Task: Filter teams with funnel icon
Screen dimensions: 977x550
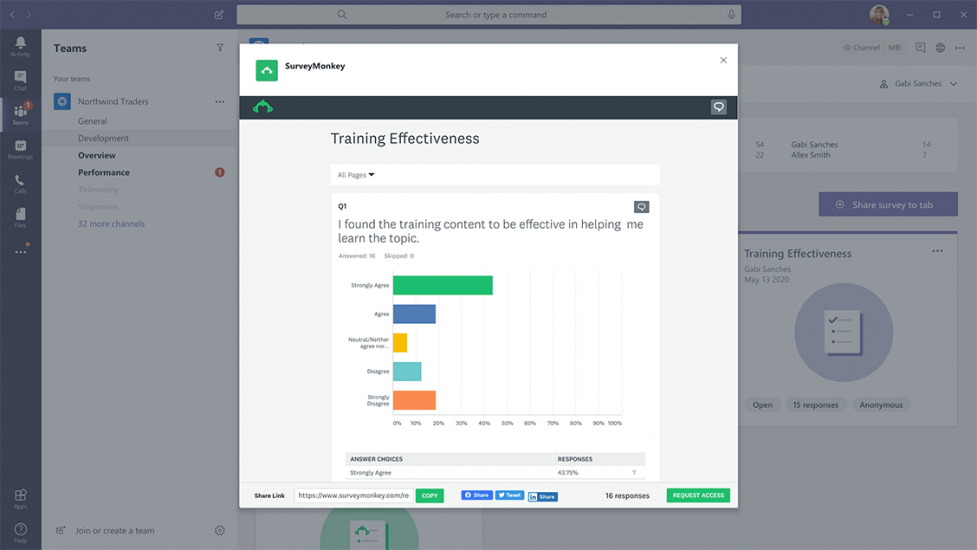Action: tap(220, 48)
